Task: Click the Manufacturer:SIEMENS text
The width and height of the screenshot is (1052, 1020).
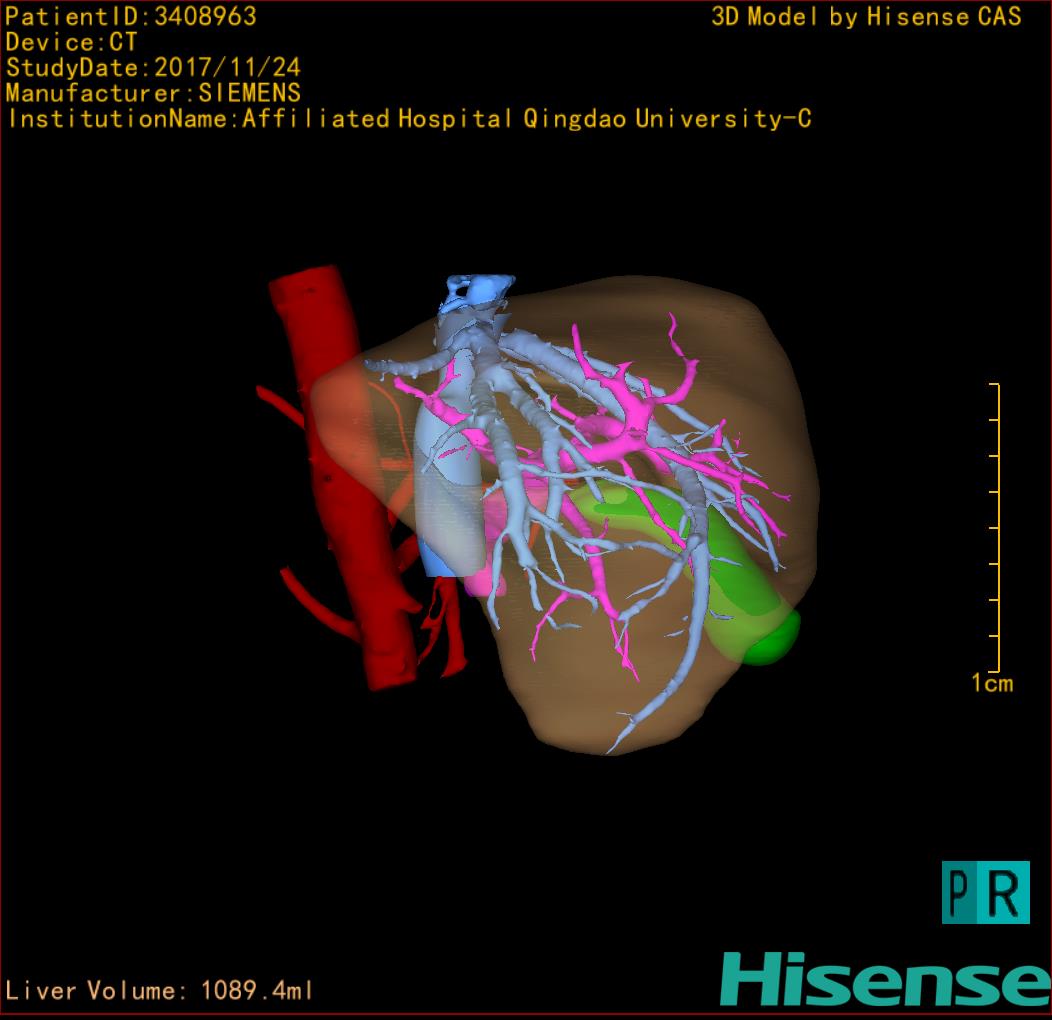Action: tap(153, 93)
